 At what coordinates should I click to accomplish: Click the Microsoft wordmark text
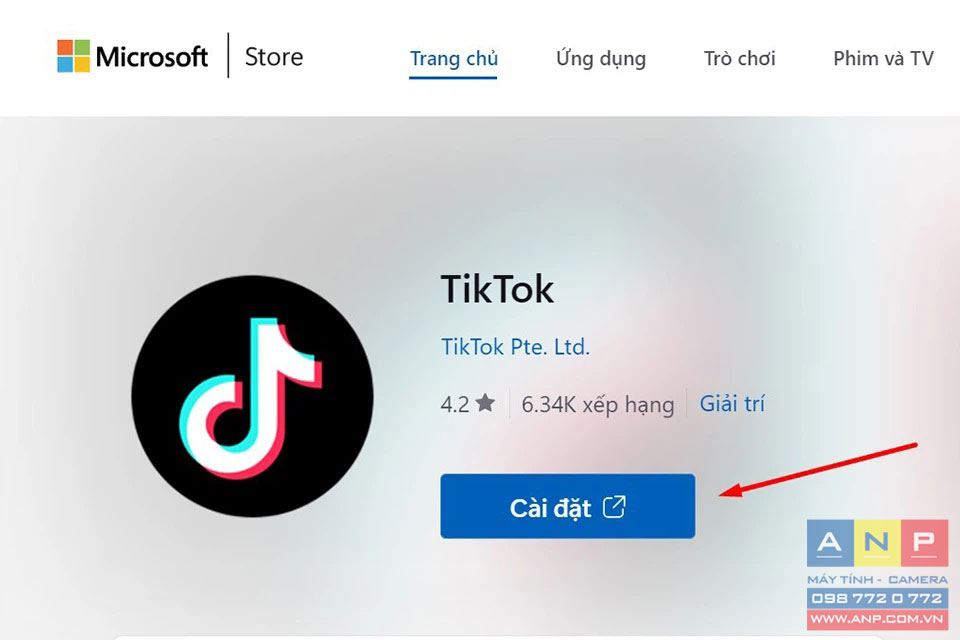152,57
